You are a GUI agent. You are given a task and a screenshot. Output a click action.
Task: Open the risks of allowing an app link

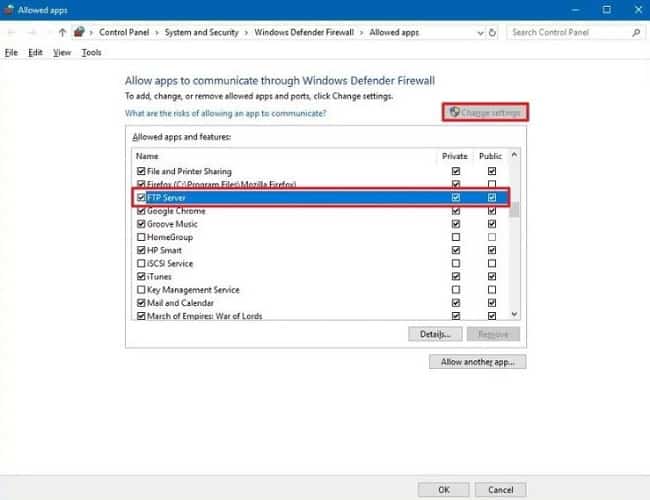(x=225, y=114)
